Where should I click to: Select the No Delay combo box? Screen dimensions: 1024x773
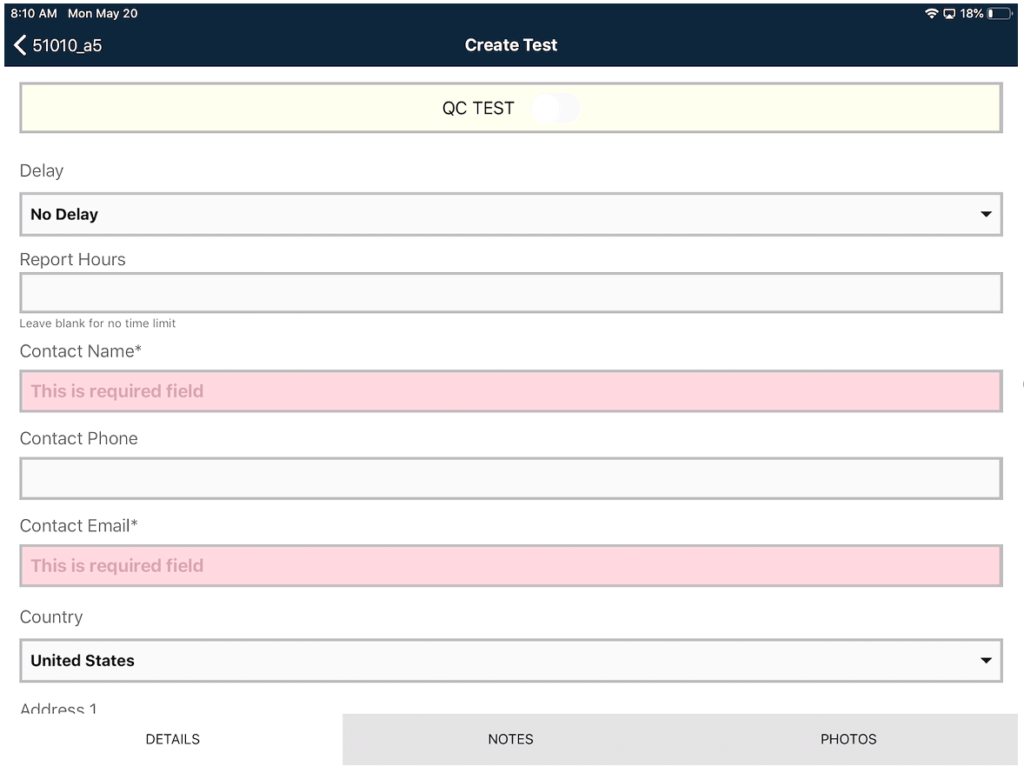tap(511, 214)
